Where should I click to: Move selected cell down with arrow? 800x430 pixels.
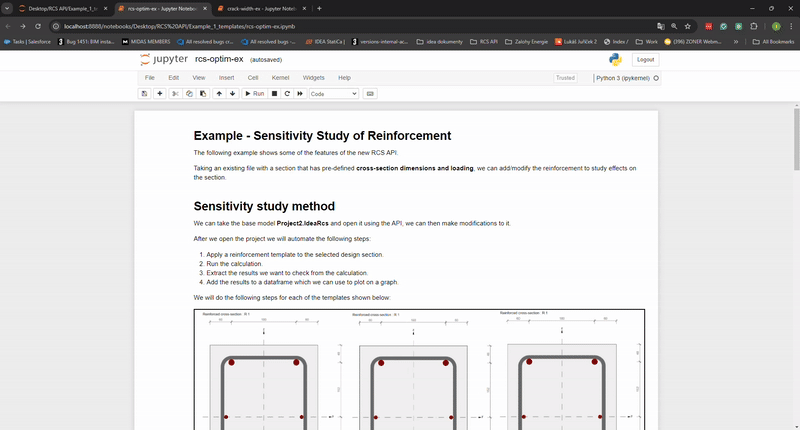pos(233,93)
